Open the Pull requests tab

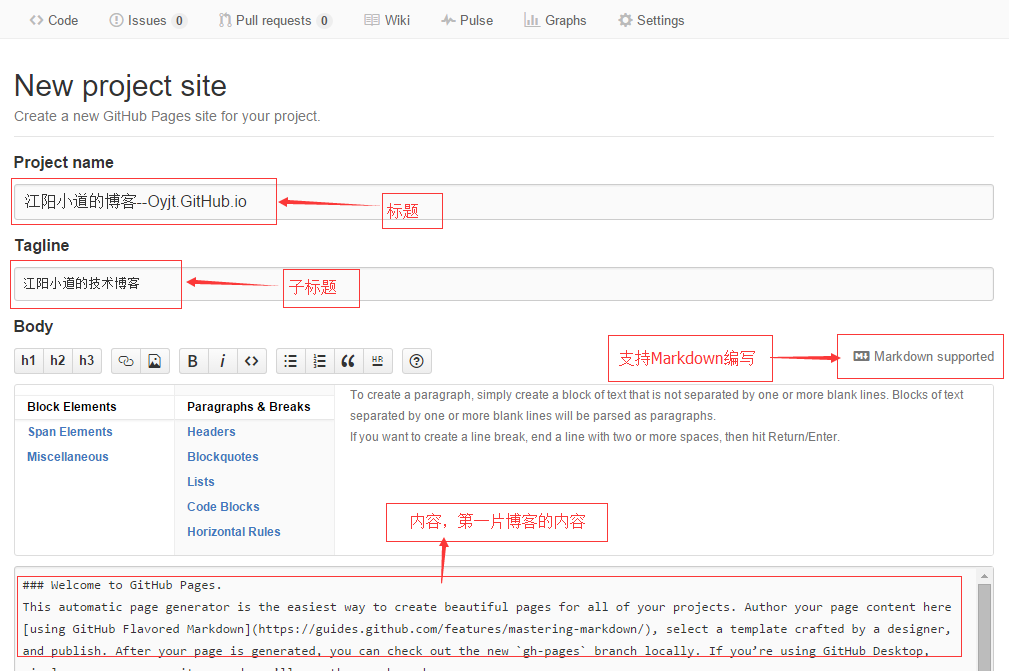coord(275,21)
